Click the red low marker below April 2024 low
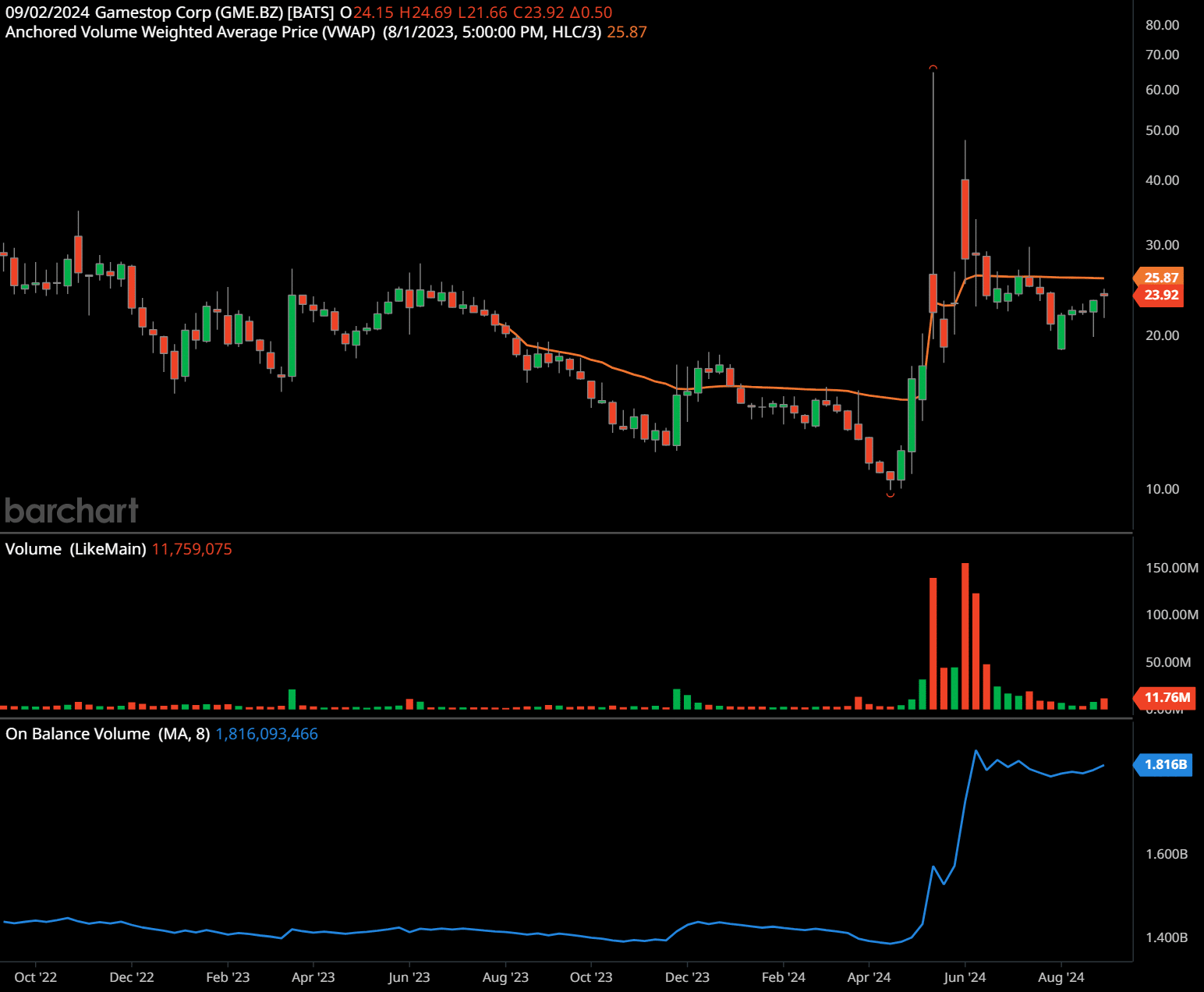The height and width of the screenshot is (992, 1204). pos(891,494)
